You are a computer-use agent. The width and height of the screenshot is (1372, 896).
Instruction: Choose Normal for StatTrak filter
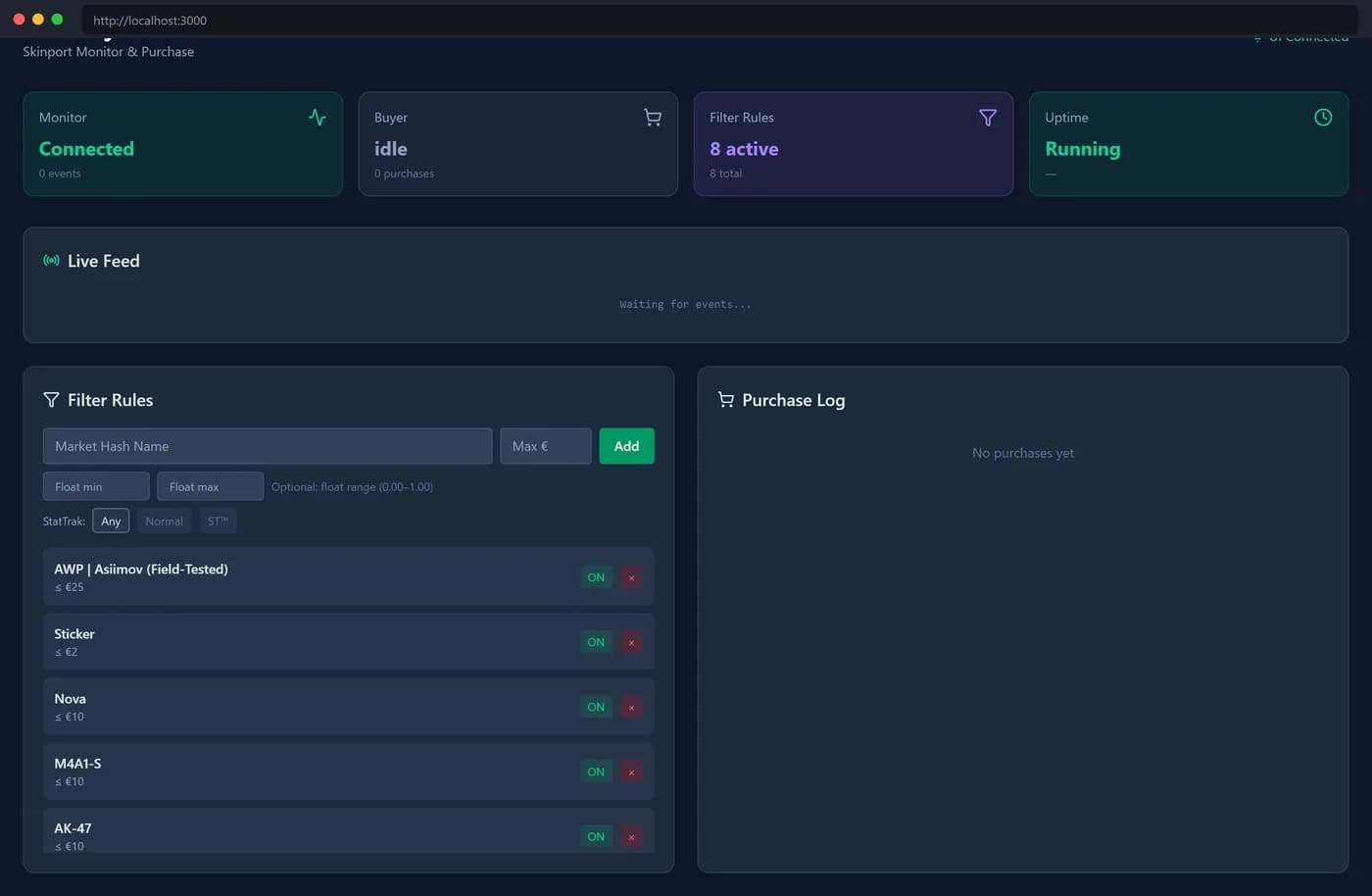tap(164, 521)
